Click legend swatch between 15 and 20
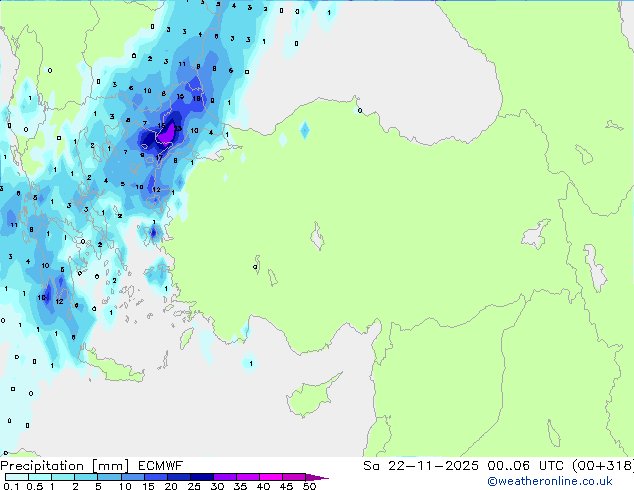634x490 pixels. (x=156, y=477)
